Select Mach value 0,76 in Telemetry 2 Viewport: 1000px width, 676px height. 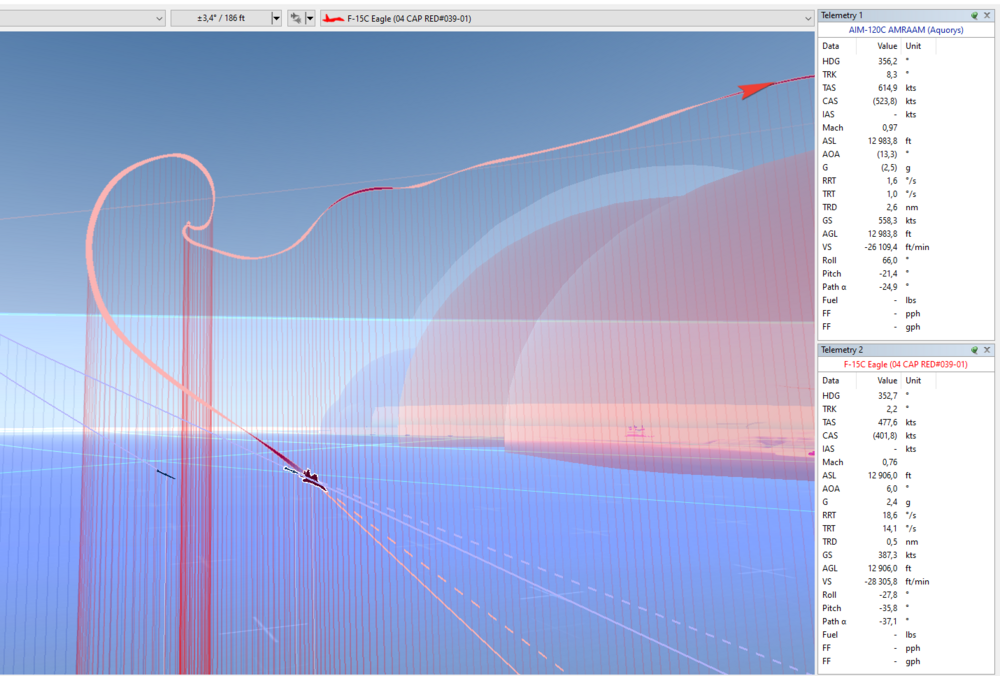(x=890, y=462)
